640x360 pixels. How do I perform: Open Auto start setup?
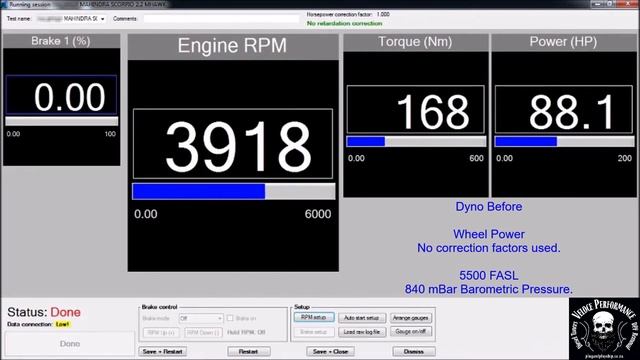click(362, 318)
